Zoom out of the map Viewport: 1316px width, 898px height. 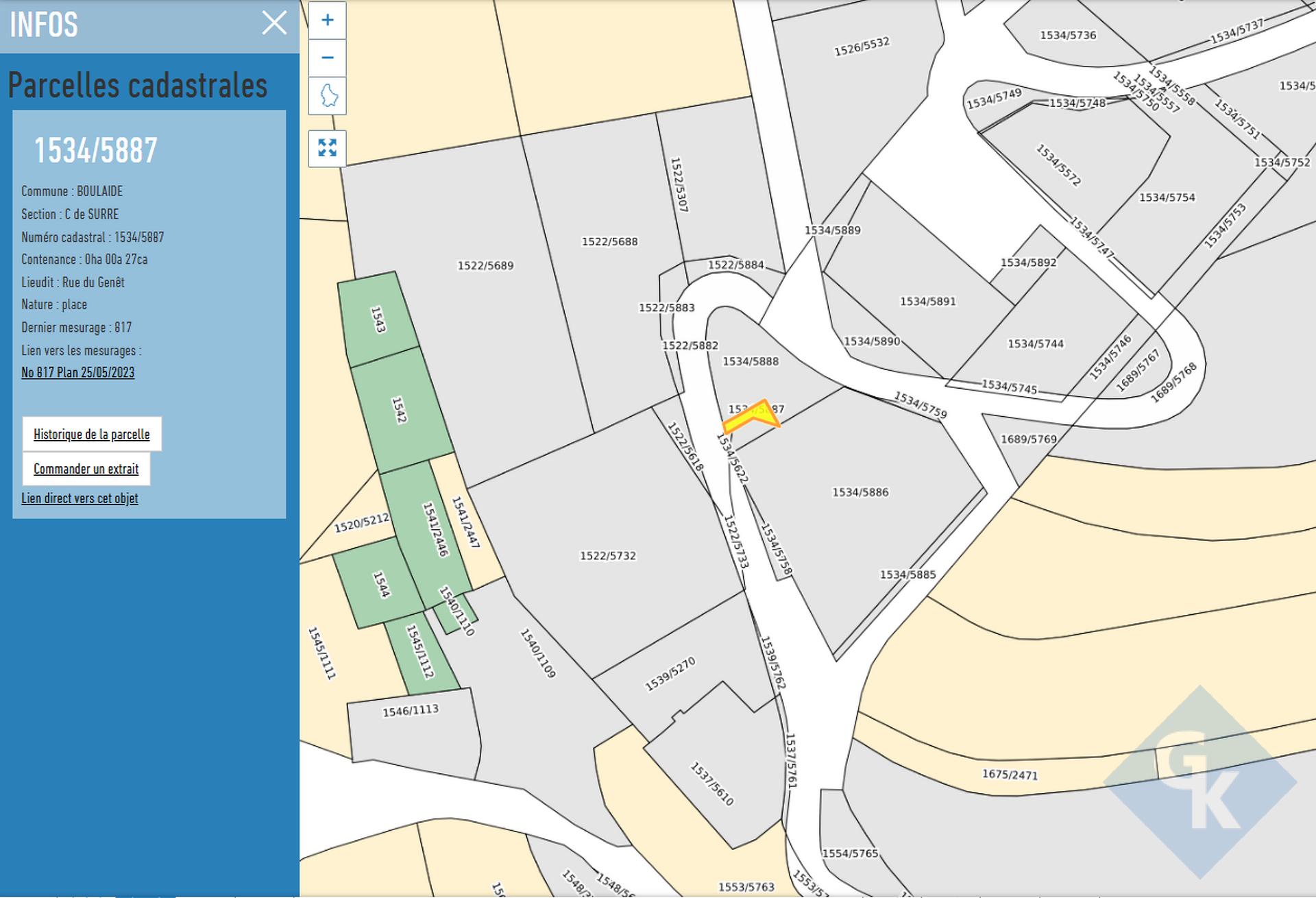tap(327, 58)
